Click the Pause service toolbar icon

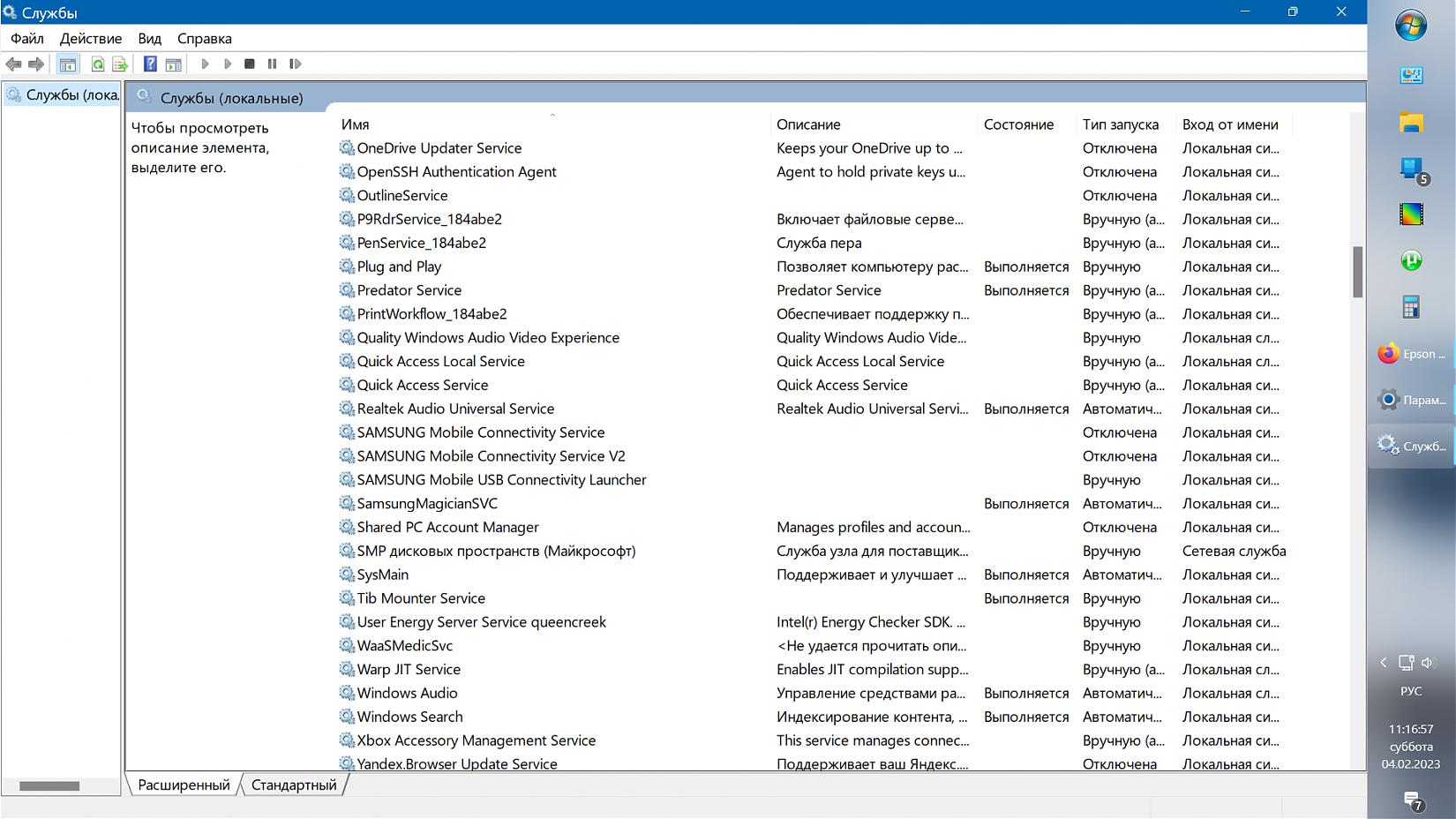coord(272,64)
